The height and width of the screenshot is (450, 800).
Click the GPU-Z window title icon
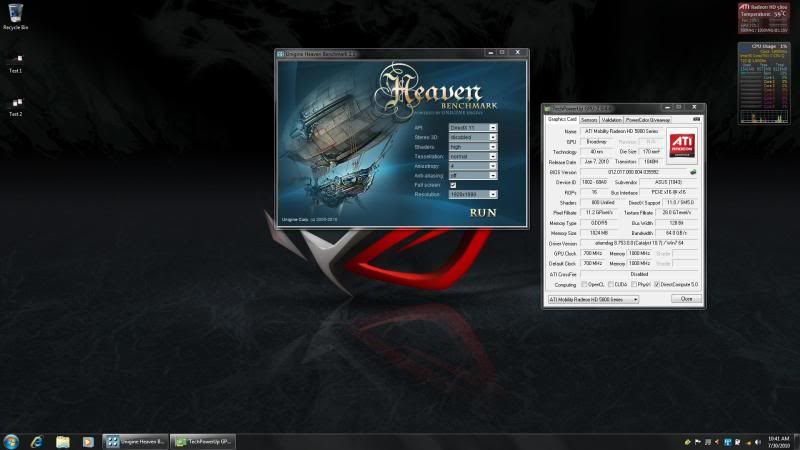point(548,108)
